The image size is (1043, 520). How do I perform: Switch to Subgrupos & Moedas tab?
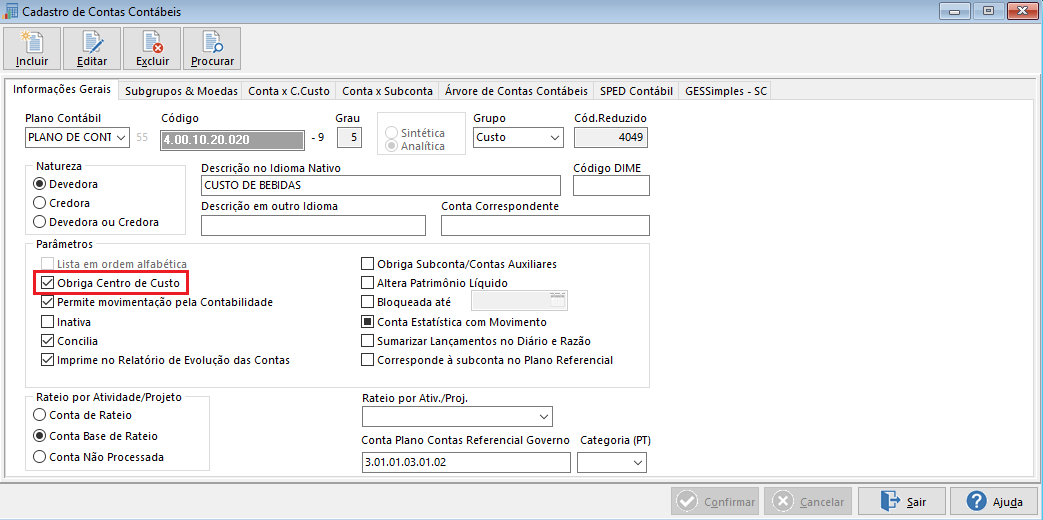(181, 92)
